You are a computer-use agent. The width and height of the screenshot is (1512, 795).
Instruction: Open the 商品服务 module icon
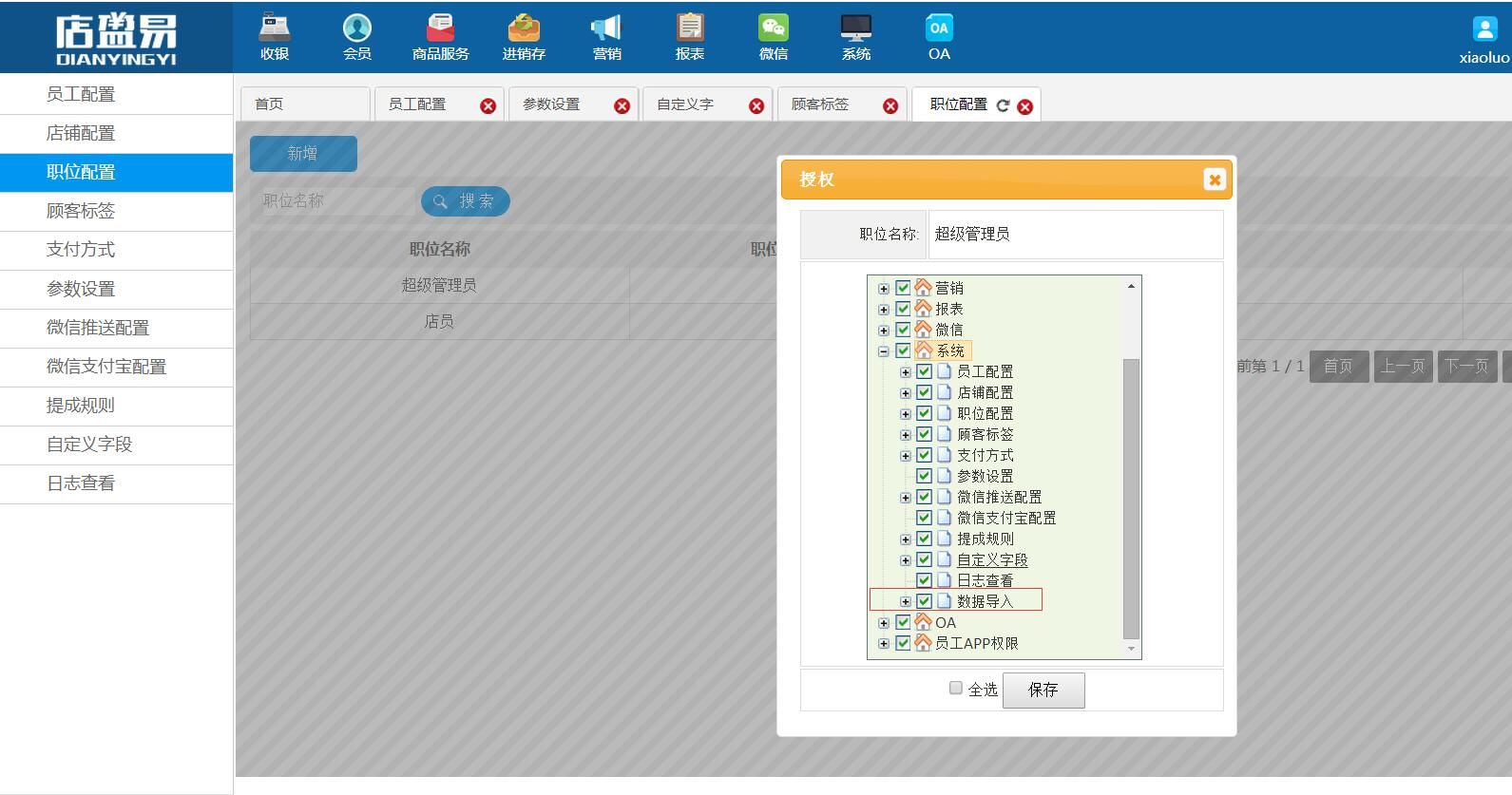point(440,28)
